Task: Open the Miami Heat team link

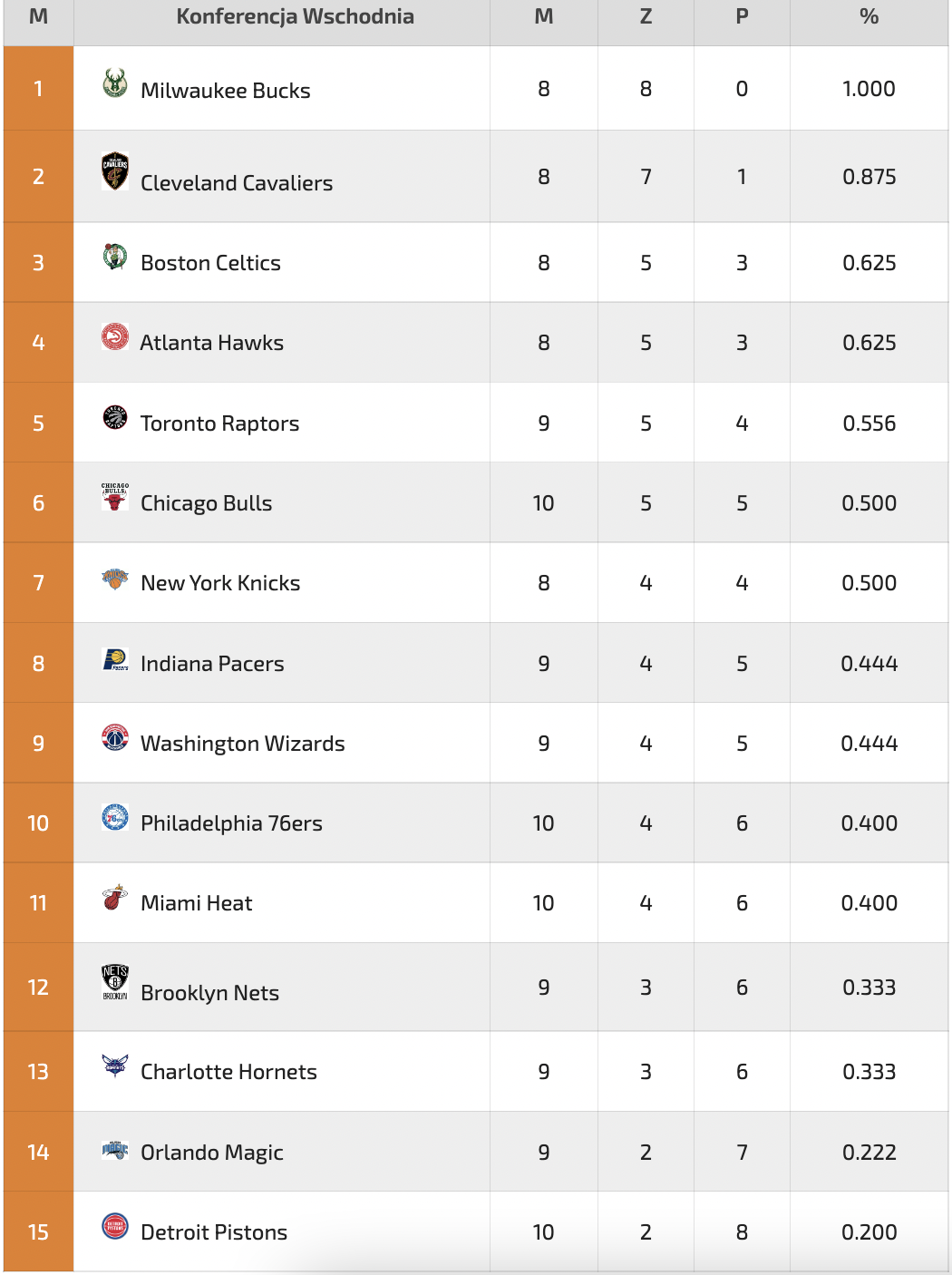Action: 197,903
